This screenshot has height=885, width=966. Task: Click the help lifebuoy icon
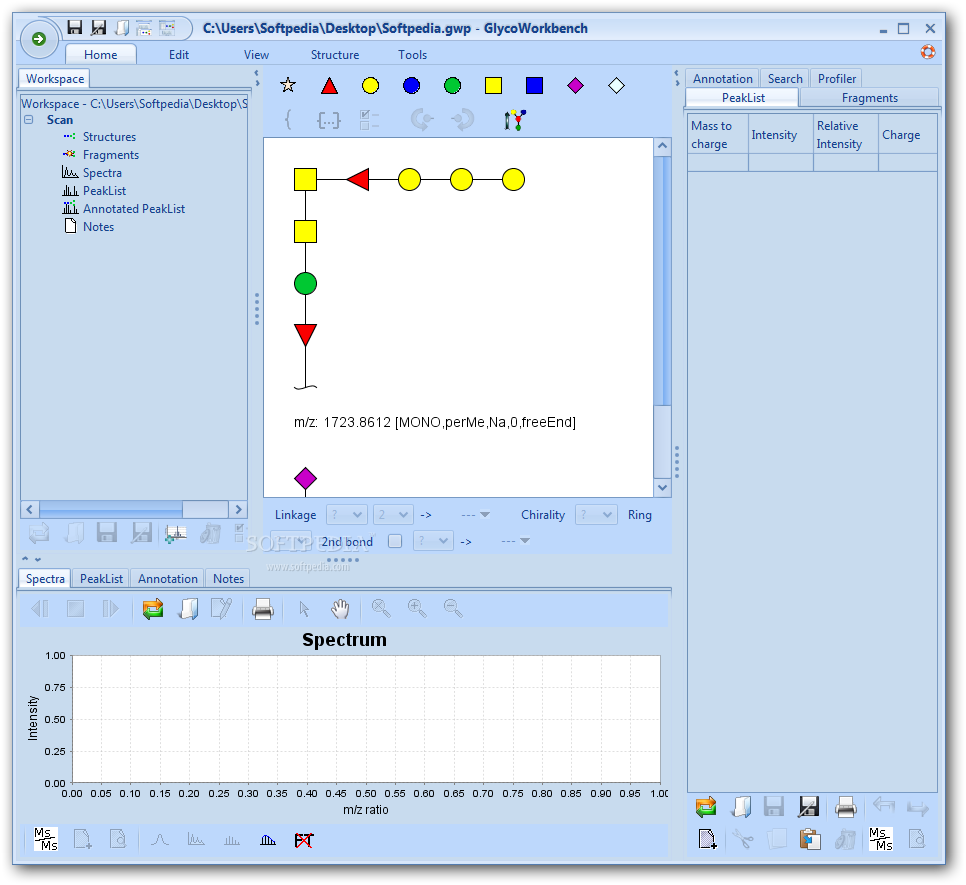point(928,52)
